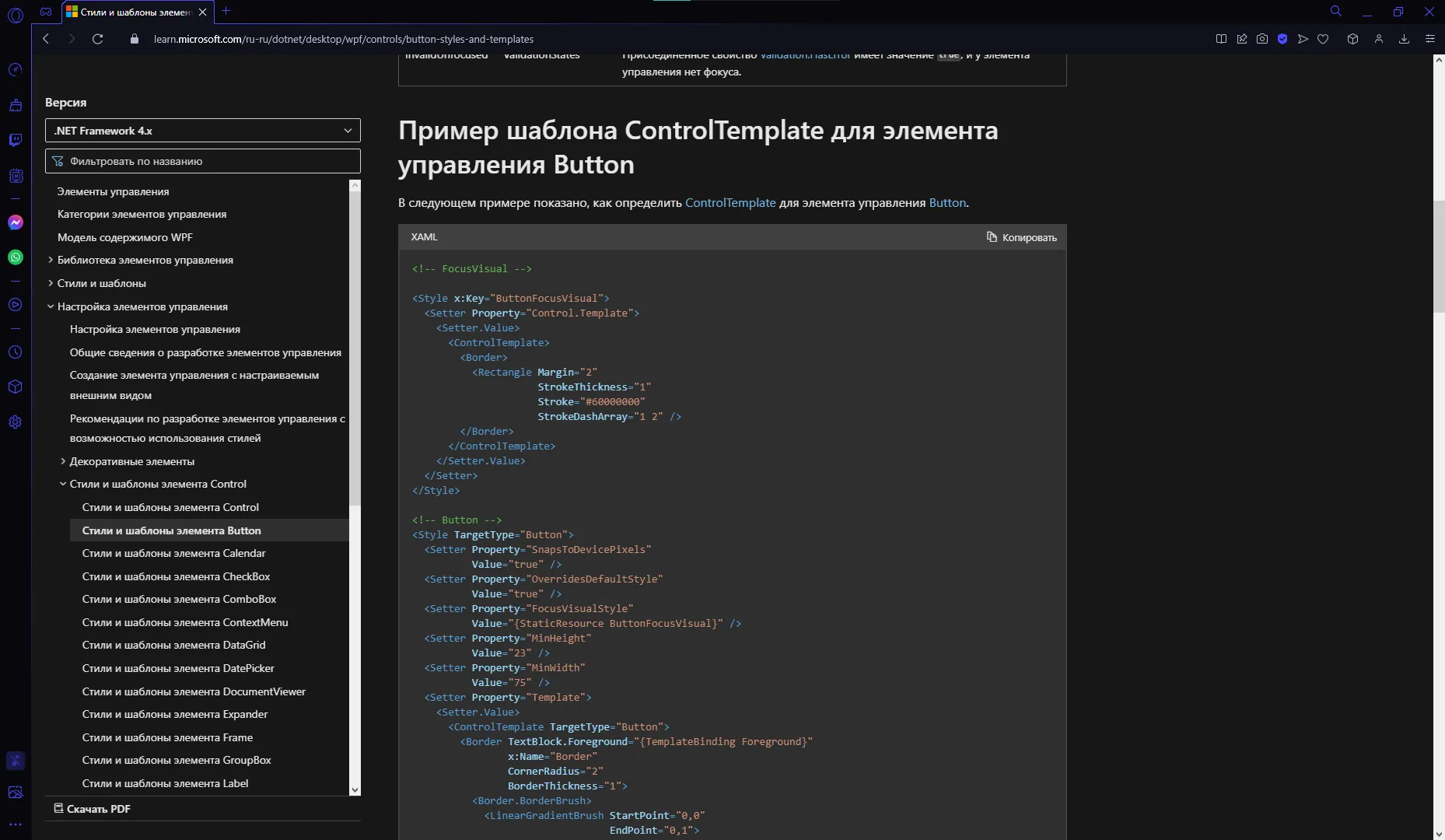Open Элементы управления in table of contents
This screenshot has width=1445, height=840.
pyautogui.click(x=113, y=191)
